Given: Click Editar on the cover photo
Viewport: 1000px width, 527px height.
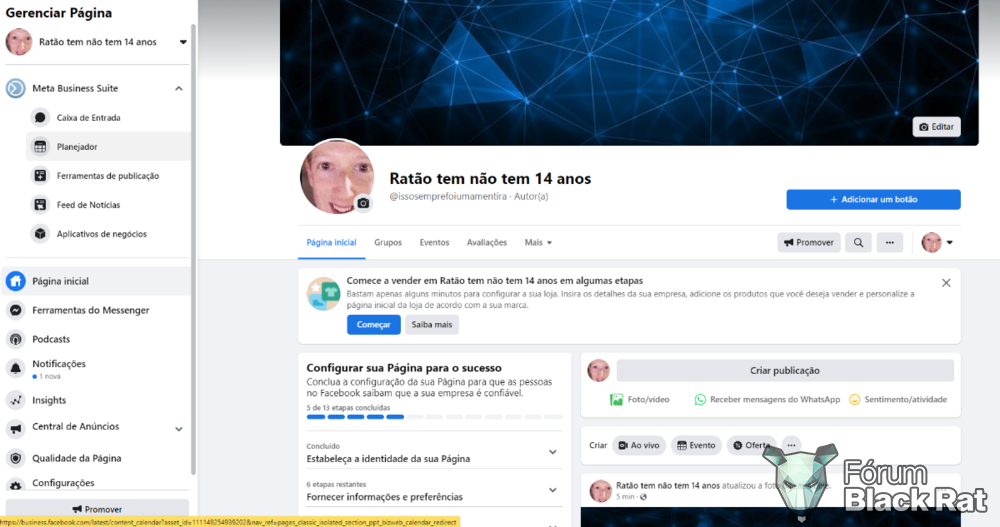Looking at the screenshot, I should [936, 127].
